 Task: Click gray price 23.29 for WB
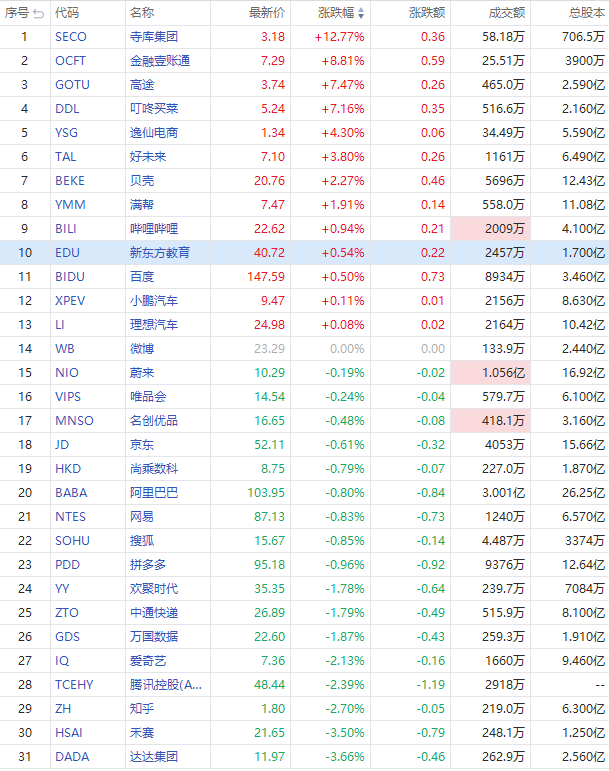click(269, 349)
